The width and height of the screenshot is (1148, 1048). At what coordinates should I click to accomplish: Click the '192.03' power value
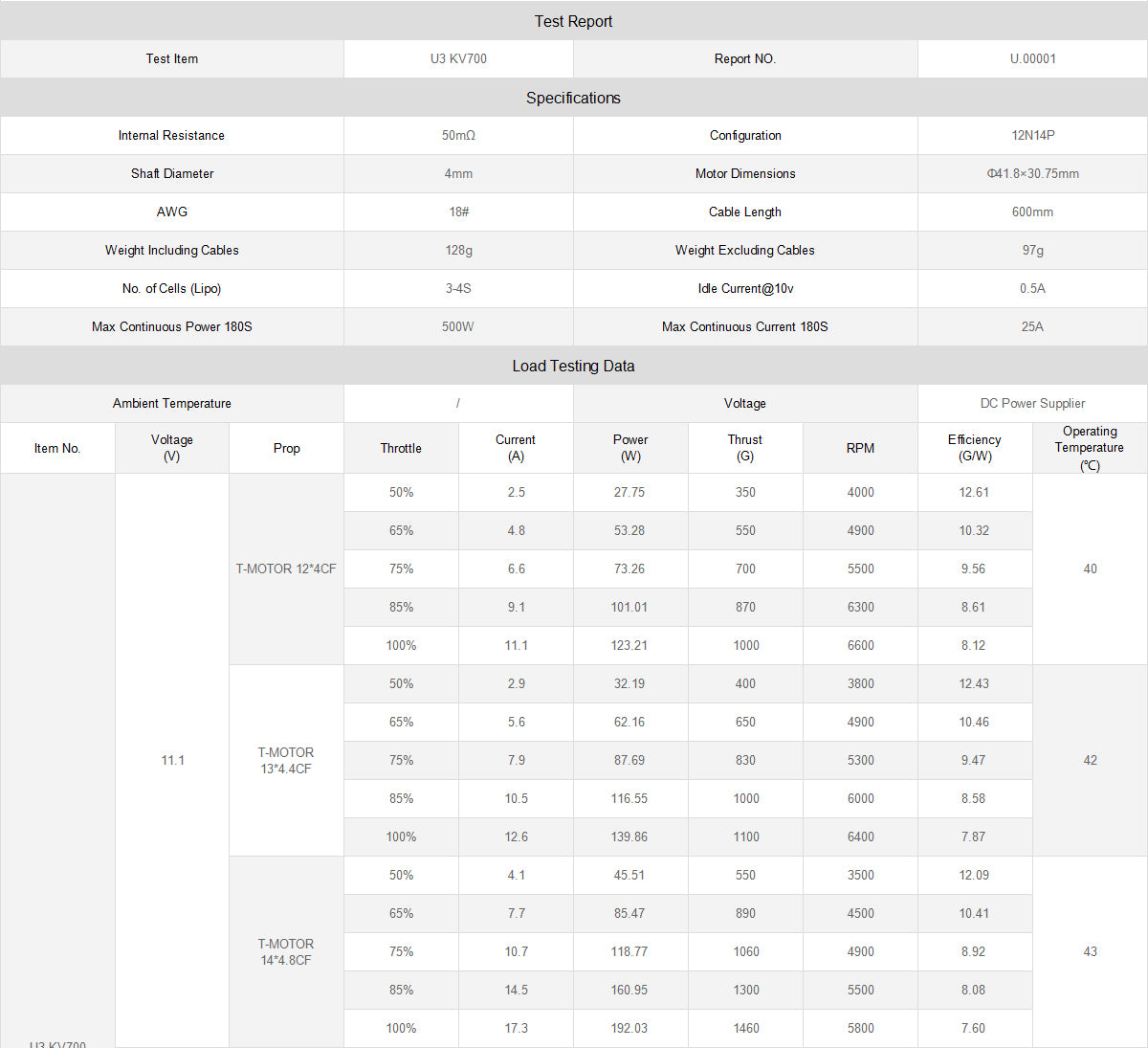coord(629,1028)
